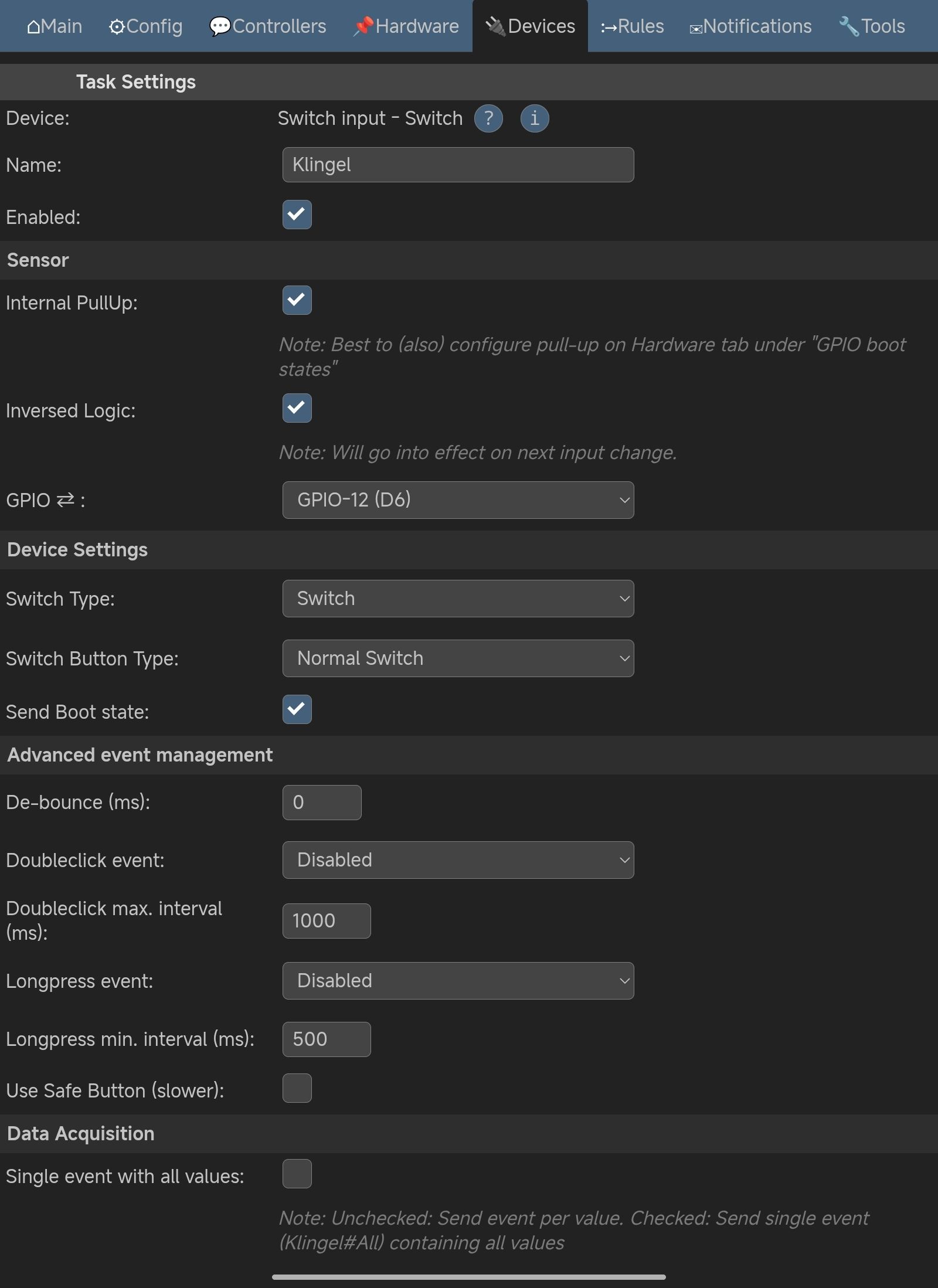Switch to the Rules tab
This screenshot has width=938, height=1288.
(632, 26)
